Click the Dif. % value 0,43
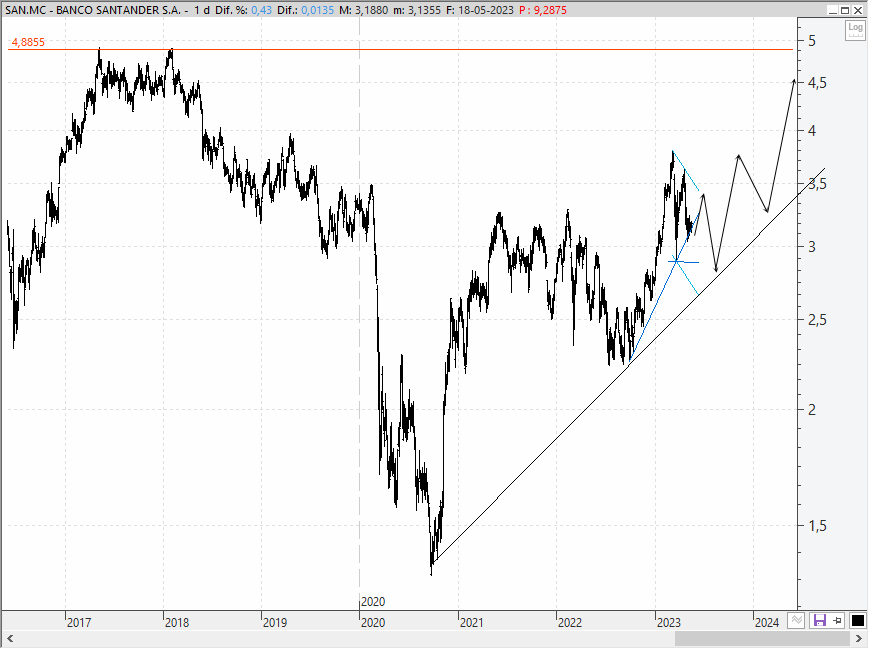The height and width of the screenshot is (649, 869). click(x=262, y=10)
